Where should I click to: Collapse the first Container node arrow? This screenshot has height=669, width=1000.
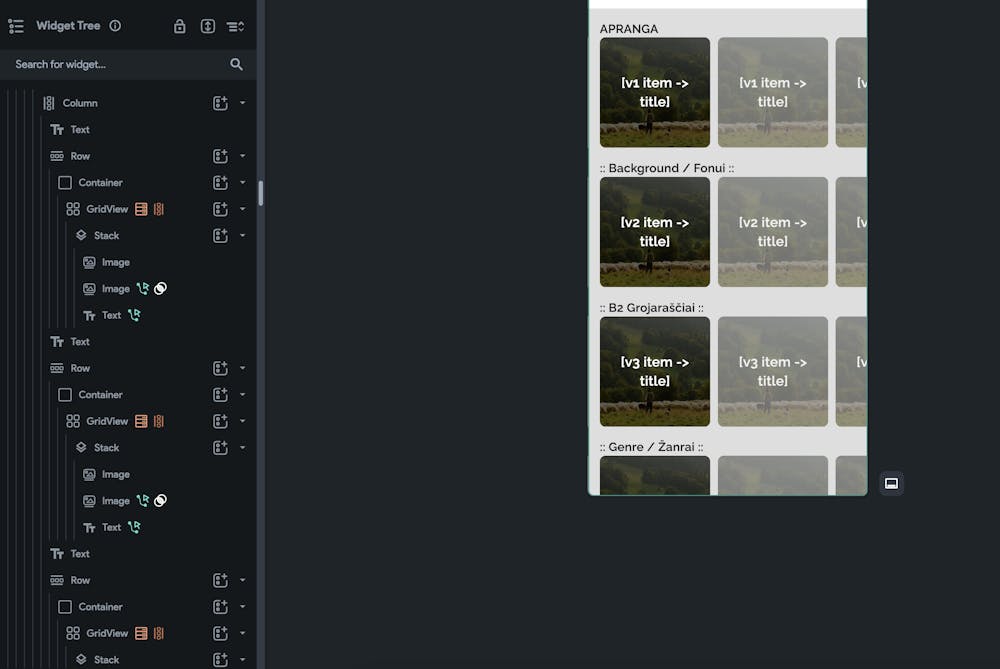click(x=242, y=182)
